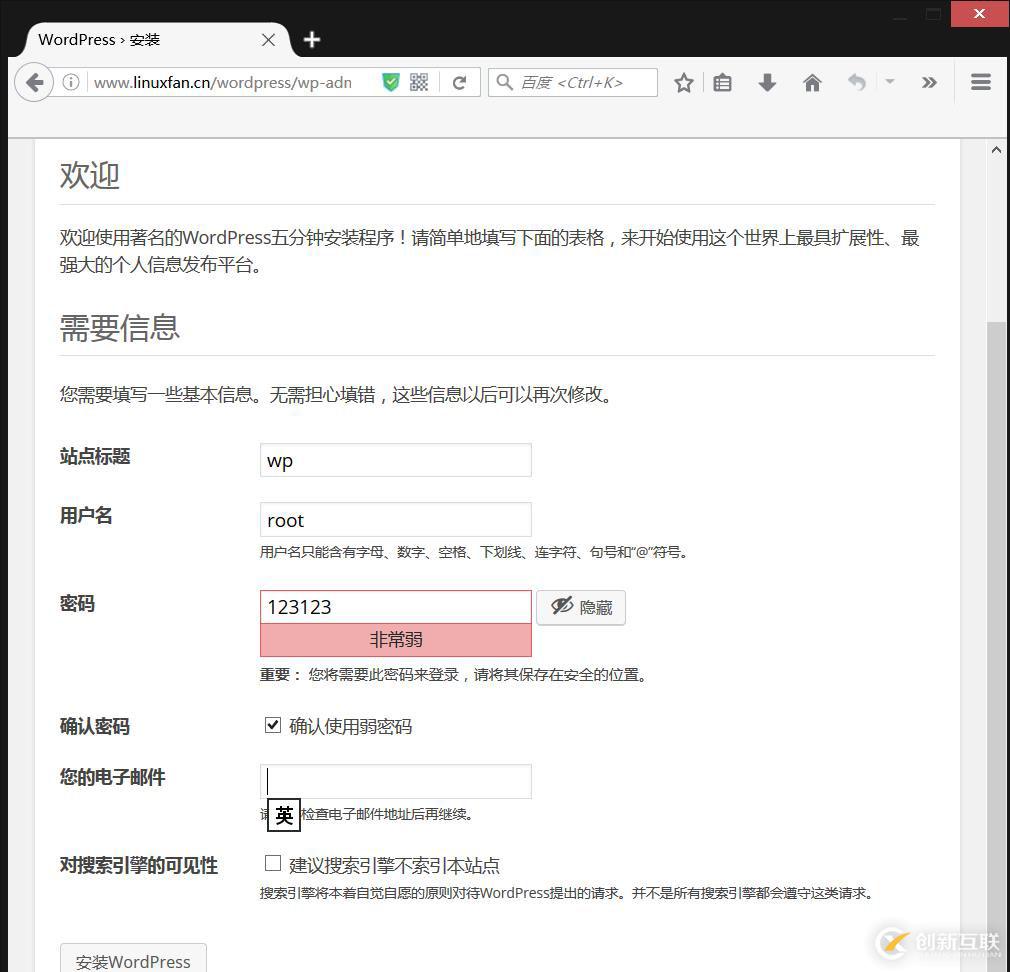Enable discourage search engines checkbox
The image size is (1010, 972).
pos(272,863)
